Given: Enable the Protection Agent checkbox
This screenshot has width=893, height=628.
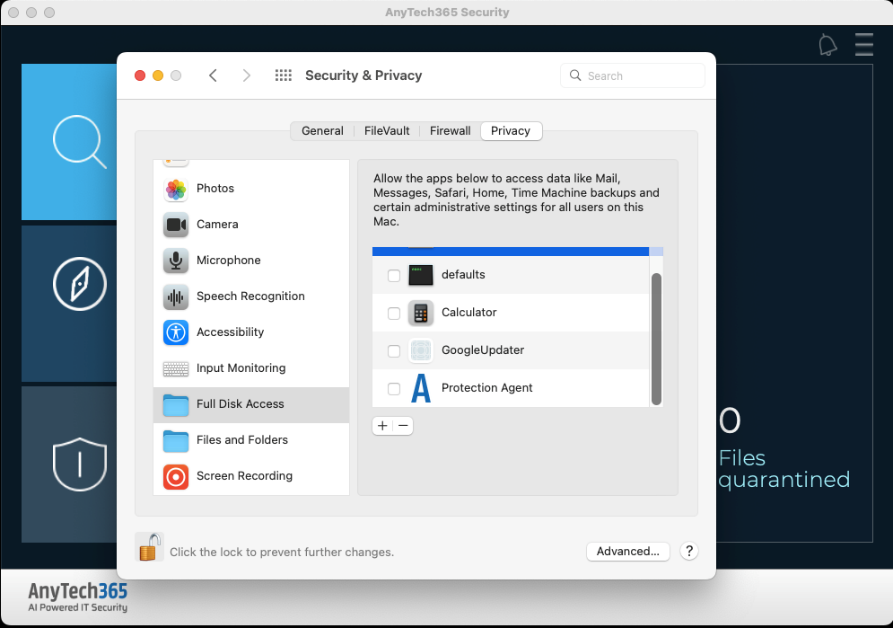Looking at the screenshot, I should (x=394, y=389).
